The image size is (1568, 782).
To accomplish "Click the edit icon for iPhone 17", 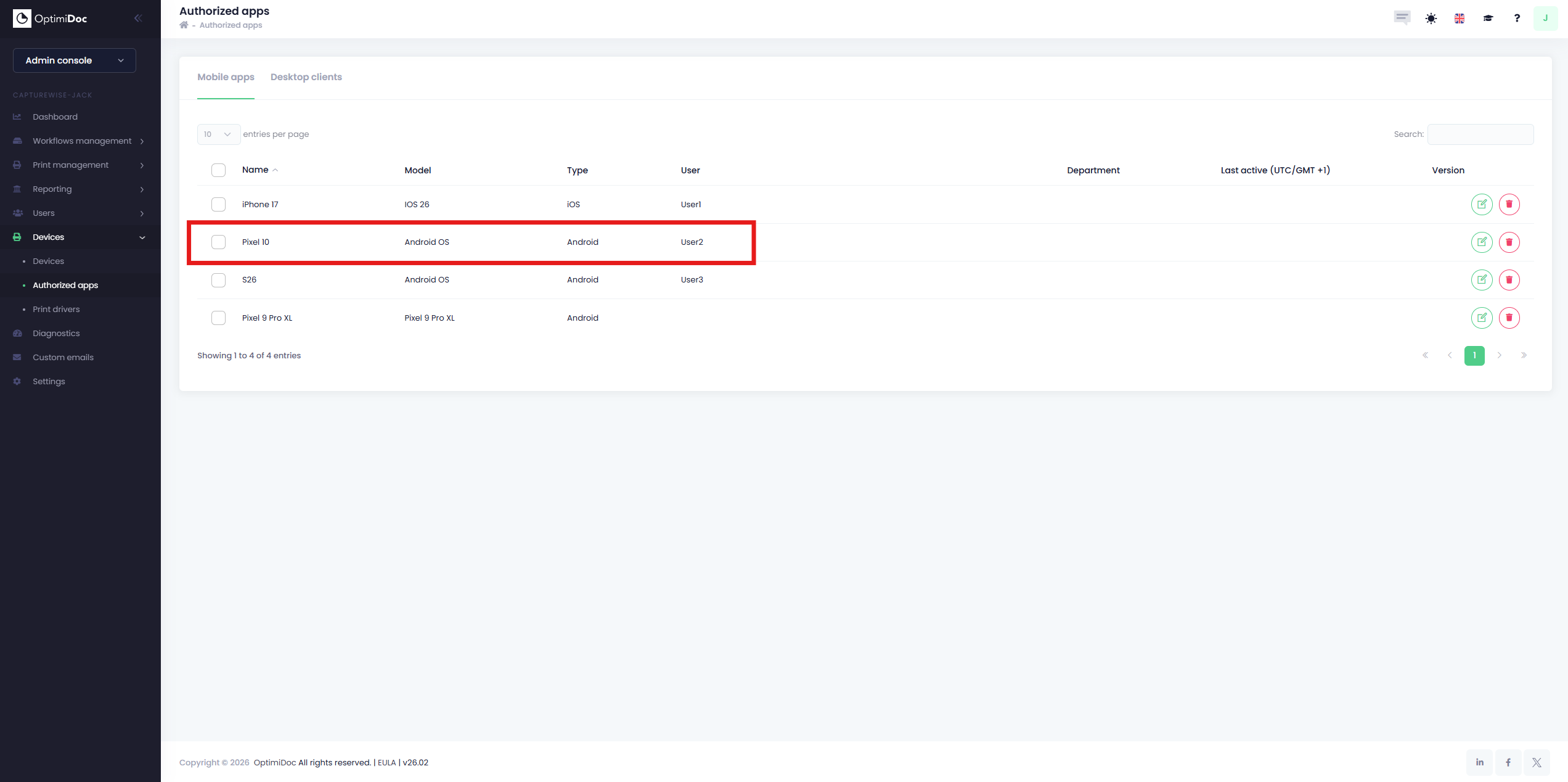I will coord(1481,204).
